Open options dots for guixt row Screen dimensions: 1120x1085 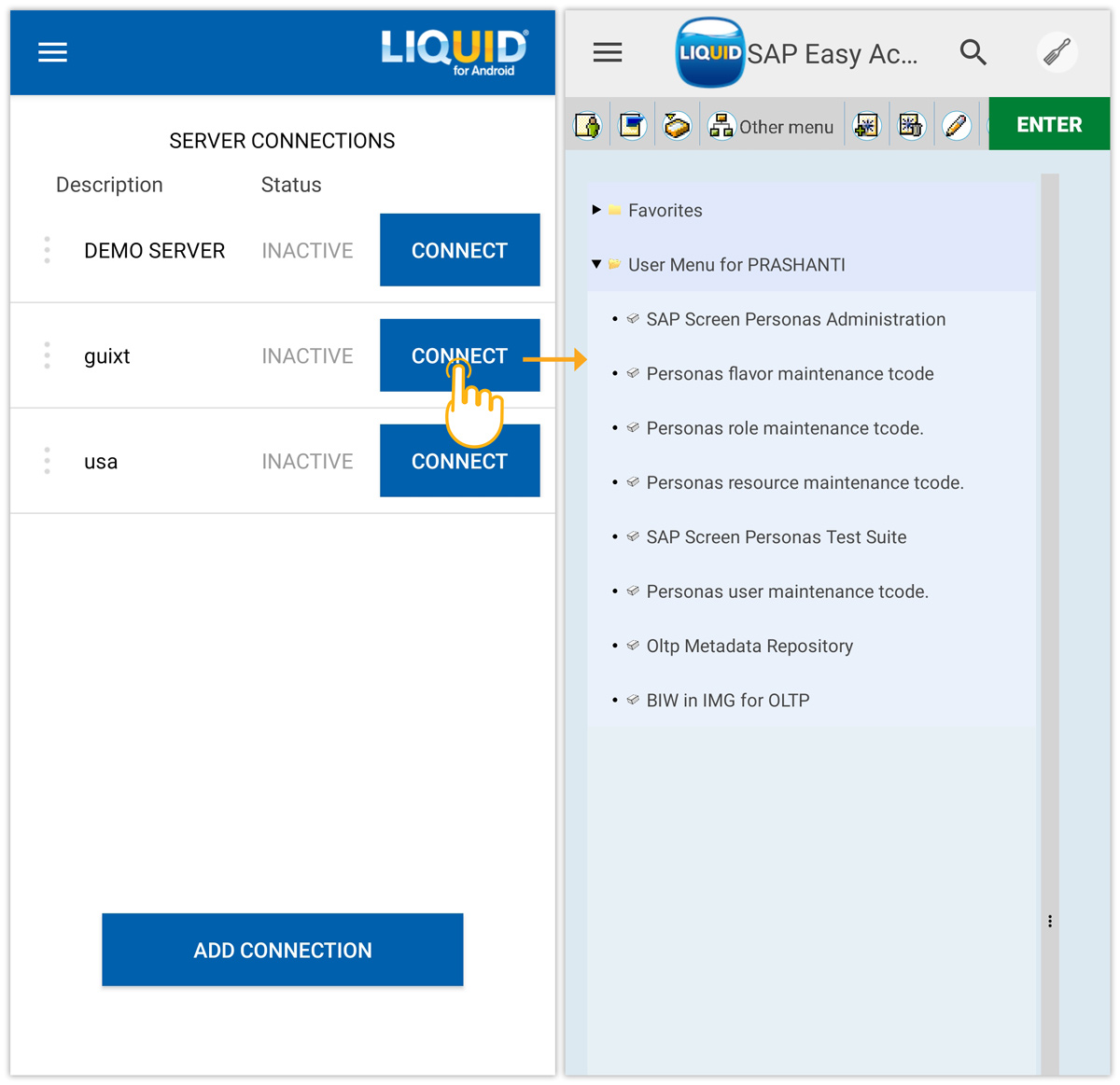pos(47,355)
